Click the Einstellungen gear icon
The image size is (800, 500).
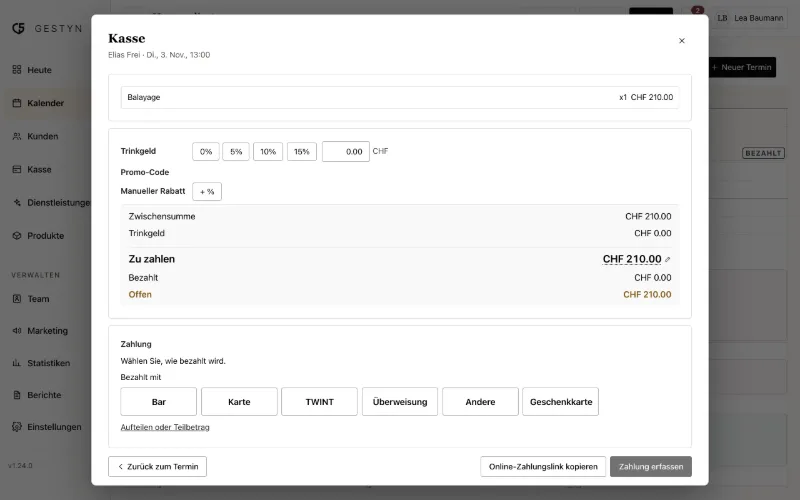tap(17, 427)
